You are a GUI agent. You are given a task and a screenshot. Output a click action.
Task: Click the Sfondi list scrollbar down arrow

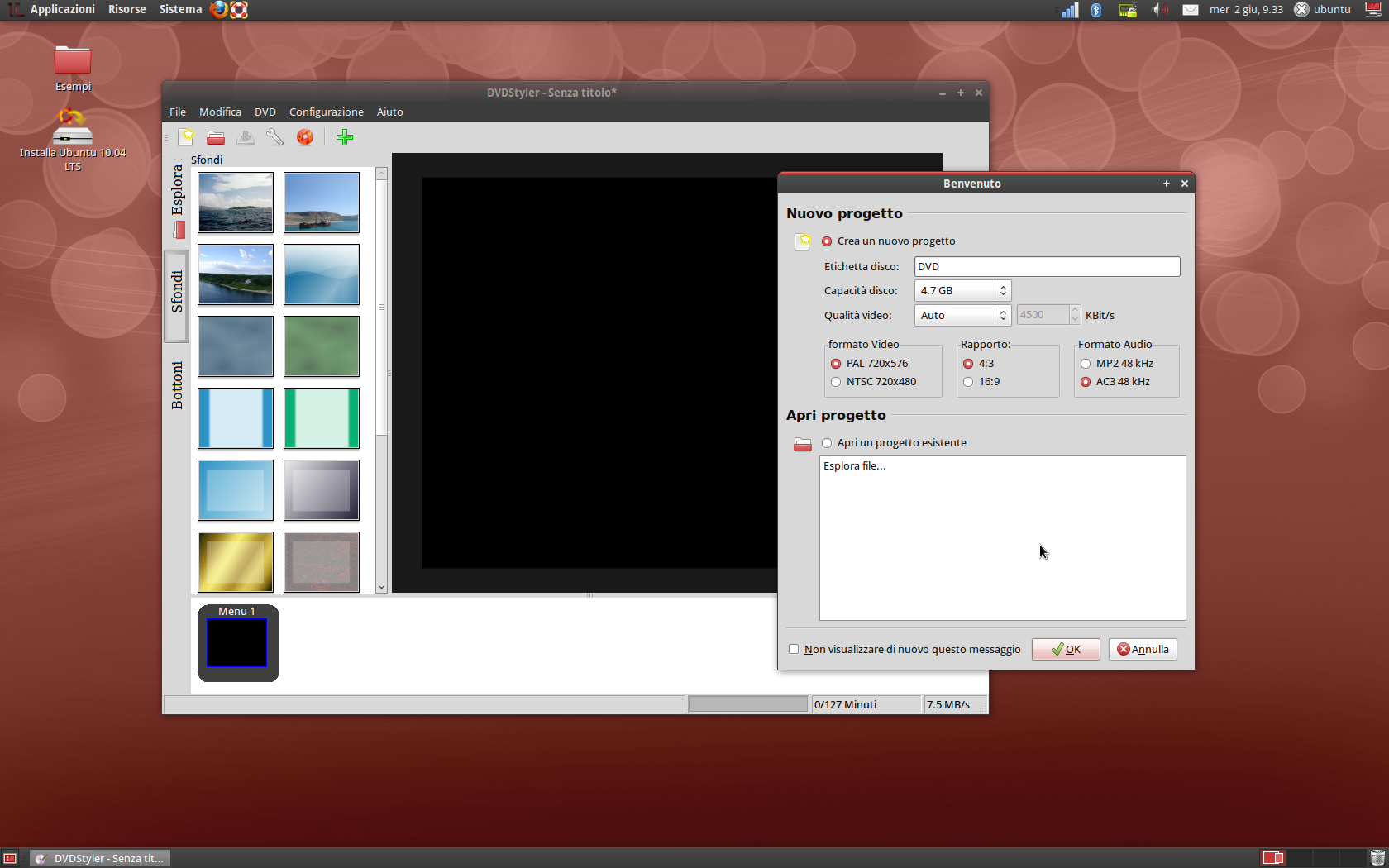pyautogui.click(x=381, y=587)
